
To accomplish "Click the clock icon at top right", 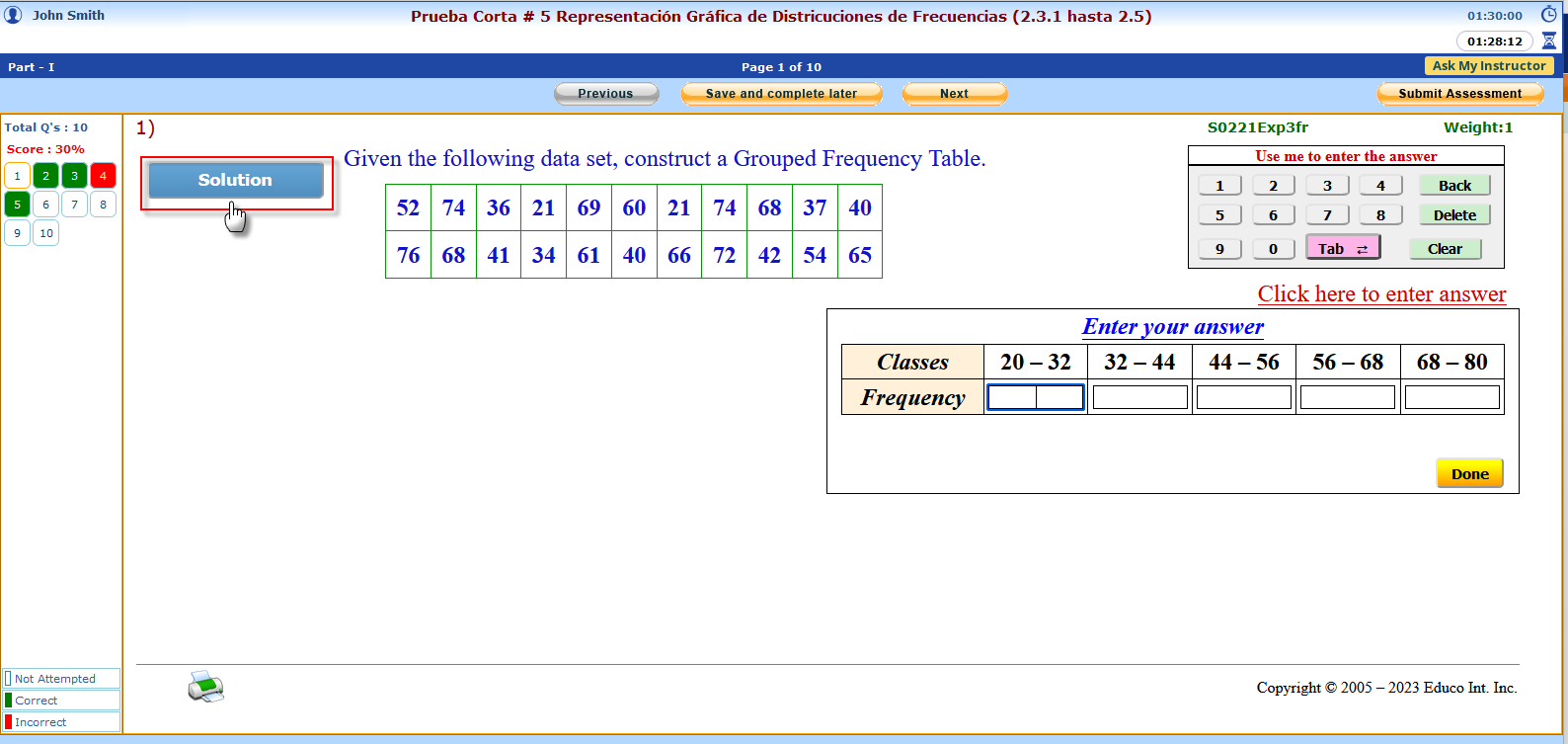I will click(x=1548, y=15).
